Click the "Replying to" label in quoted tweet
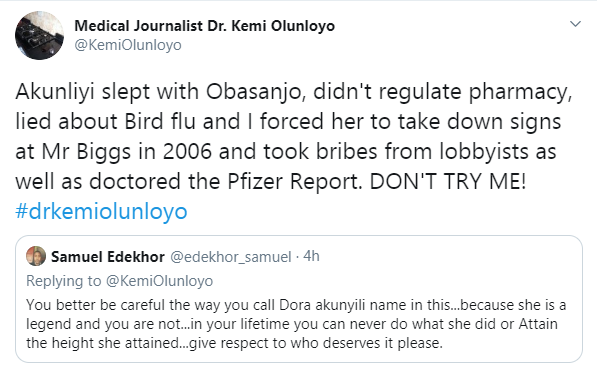 pos(64,281)
